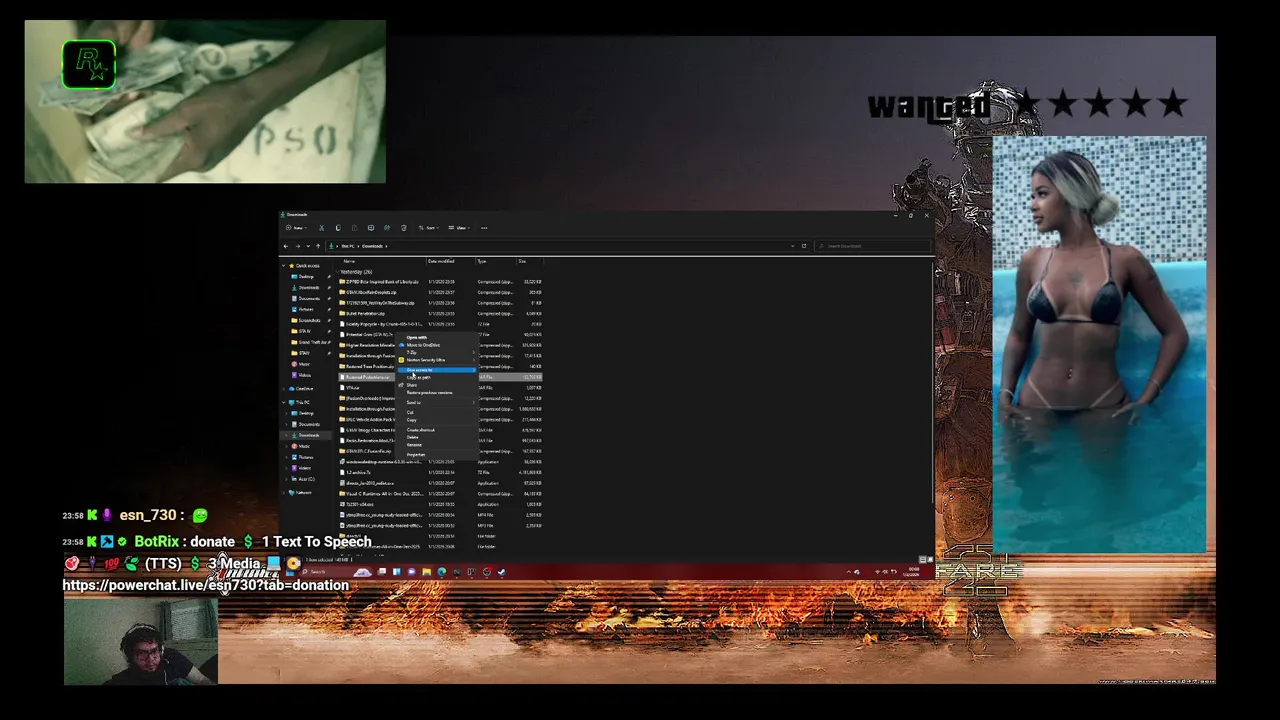Open the View dropdown
1280x720 pixels.
459,228
